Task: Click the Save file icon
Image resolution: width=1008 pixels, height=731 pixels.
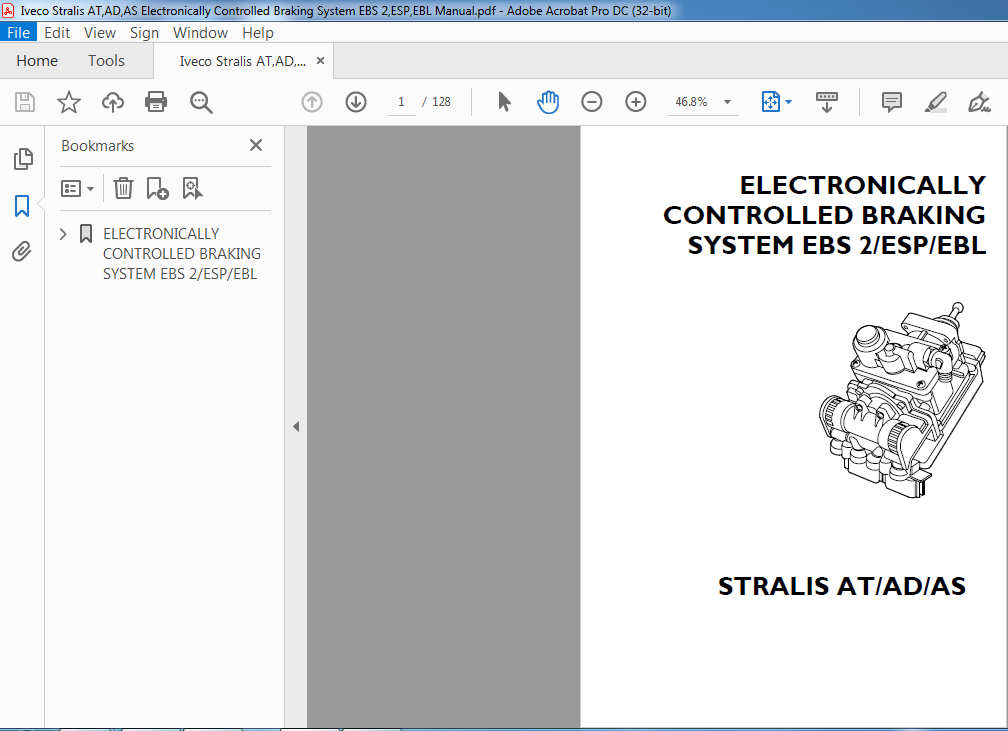Action: pos(25,102)
